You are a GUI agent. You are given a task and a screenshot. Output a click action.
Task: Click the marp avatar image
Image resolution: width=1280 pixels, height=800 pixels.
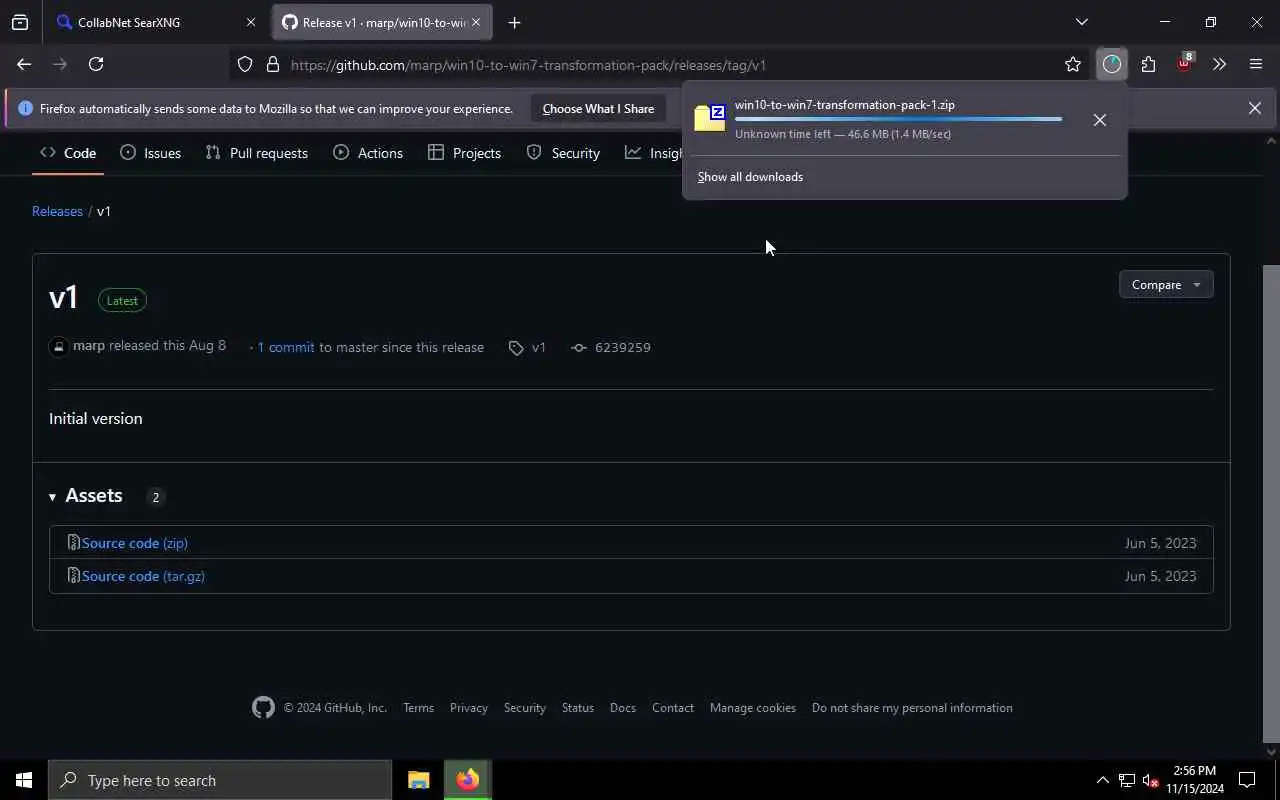(x=59, y=347)
